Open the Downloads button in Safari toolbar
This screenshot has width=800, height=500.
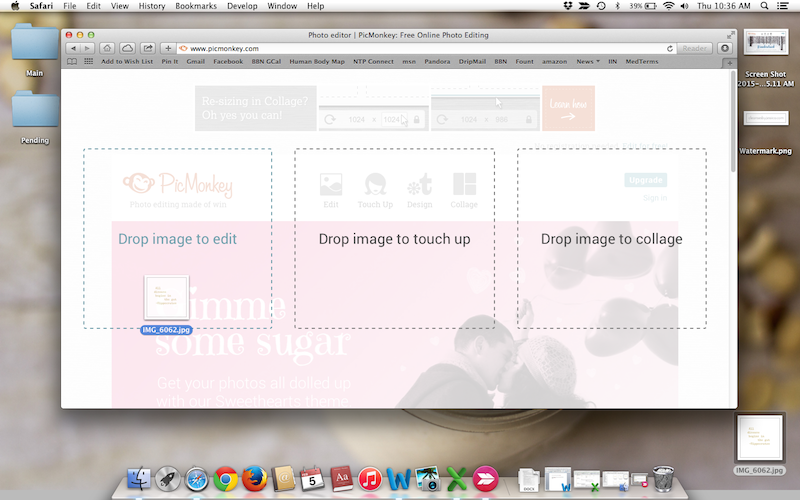pos(725,48)
